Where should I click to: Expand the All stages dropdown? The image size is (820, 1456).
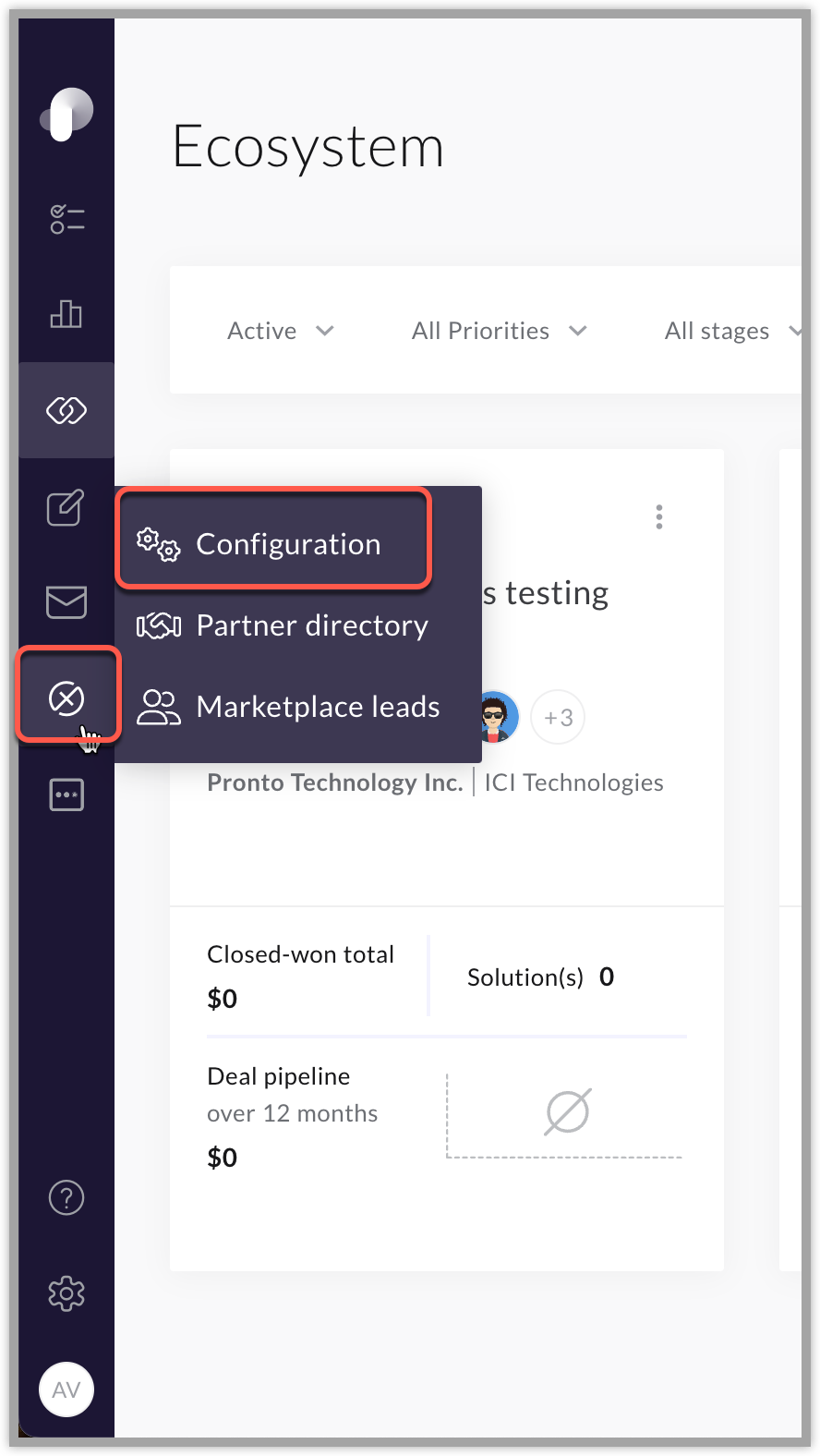pos(732,331)
